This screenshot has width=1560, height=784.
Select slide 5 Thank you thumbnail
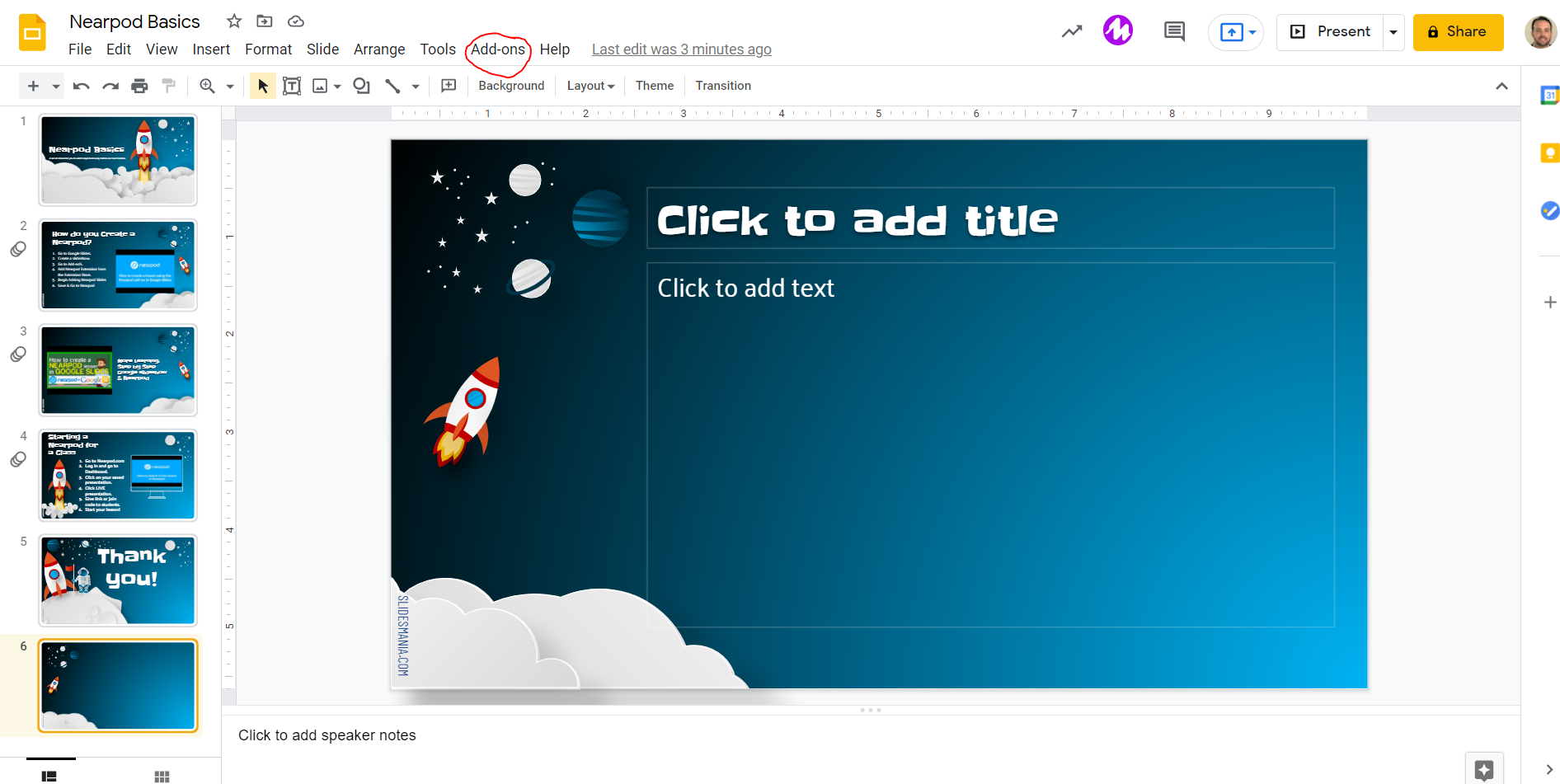(x=118, y=580)
